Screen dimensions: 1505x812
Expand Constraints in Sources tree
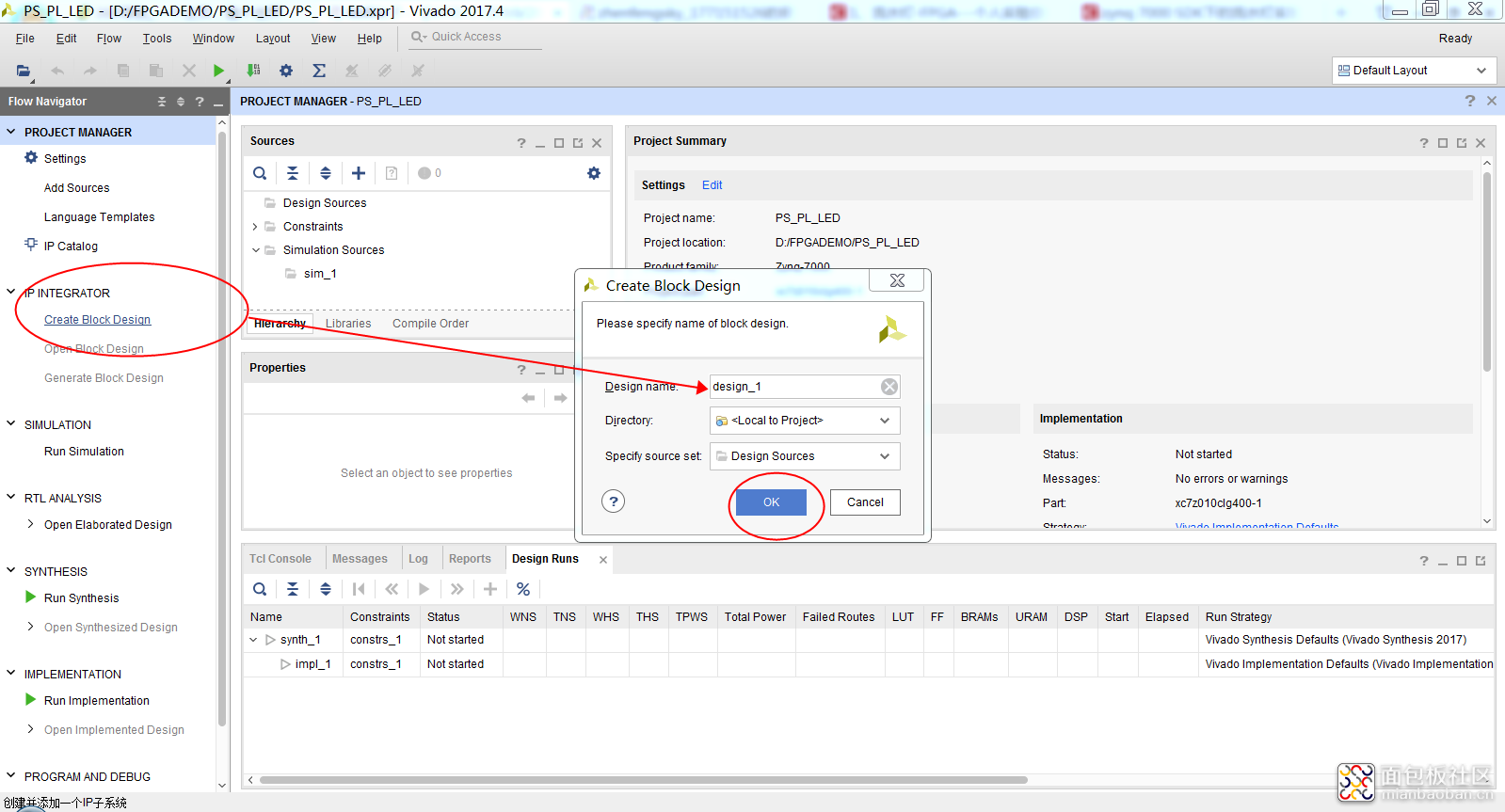click(255, 227)
